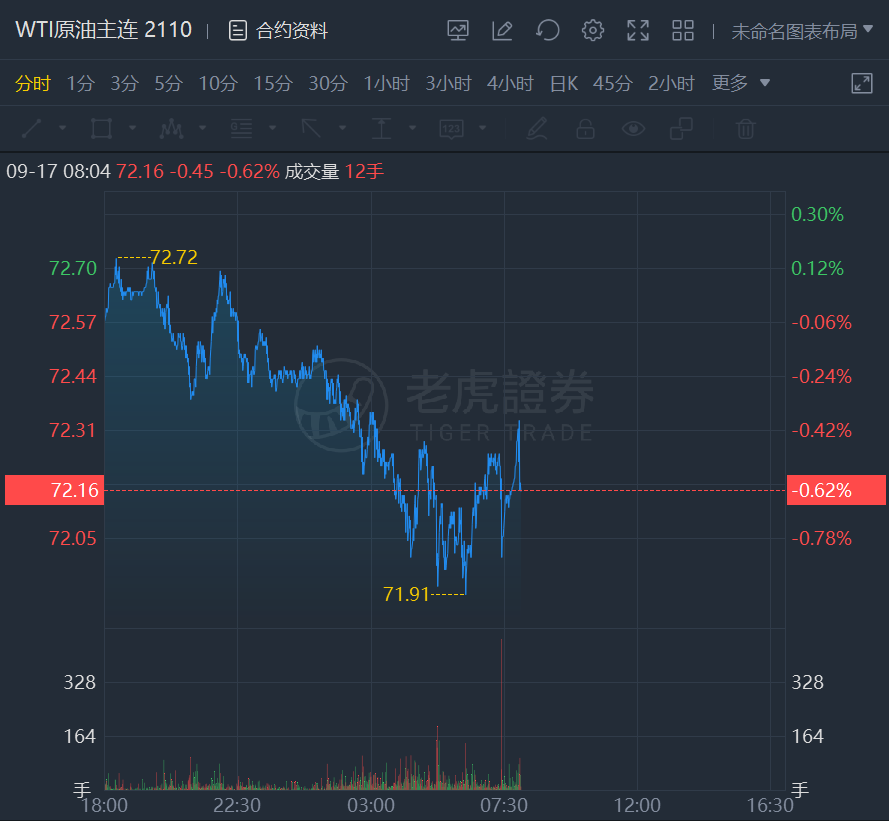
Task: Expand the line tool dropdown arrow
Action: (62, 128)
